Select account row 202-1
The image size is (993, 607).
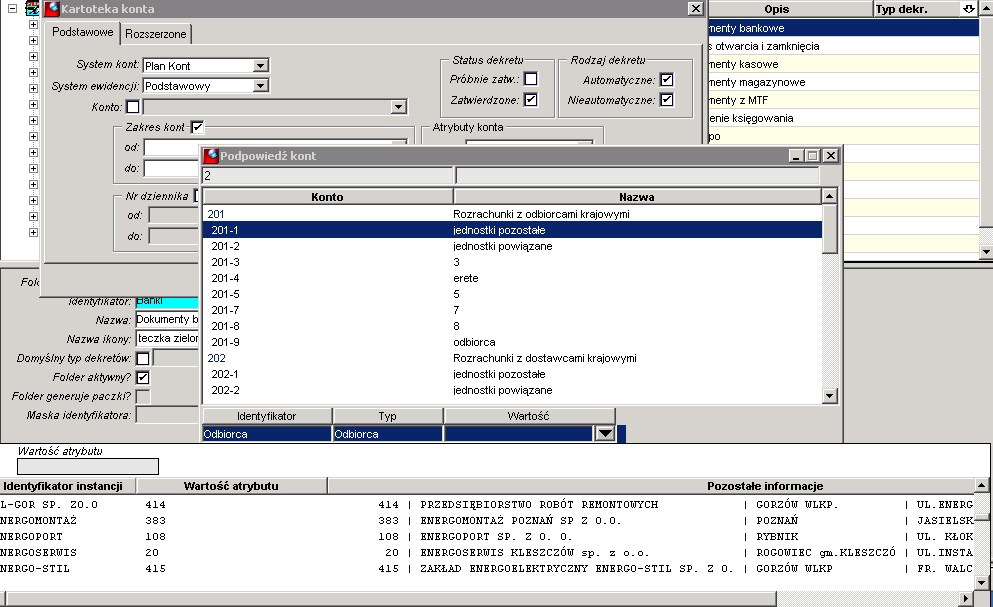pos(512,374)
